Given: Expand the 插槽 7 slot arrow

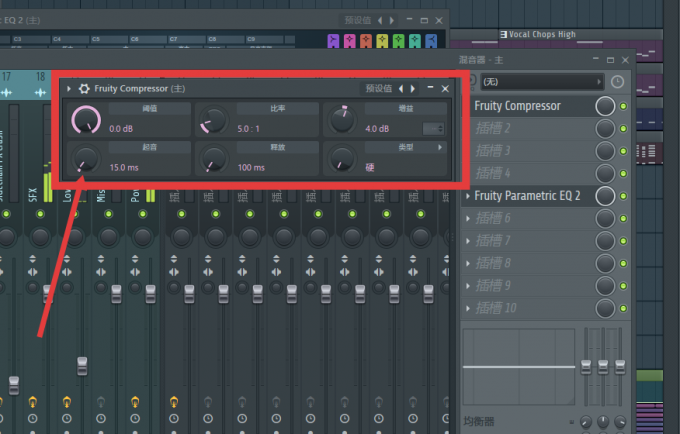Looking at the screenshot, I should 468,241.
